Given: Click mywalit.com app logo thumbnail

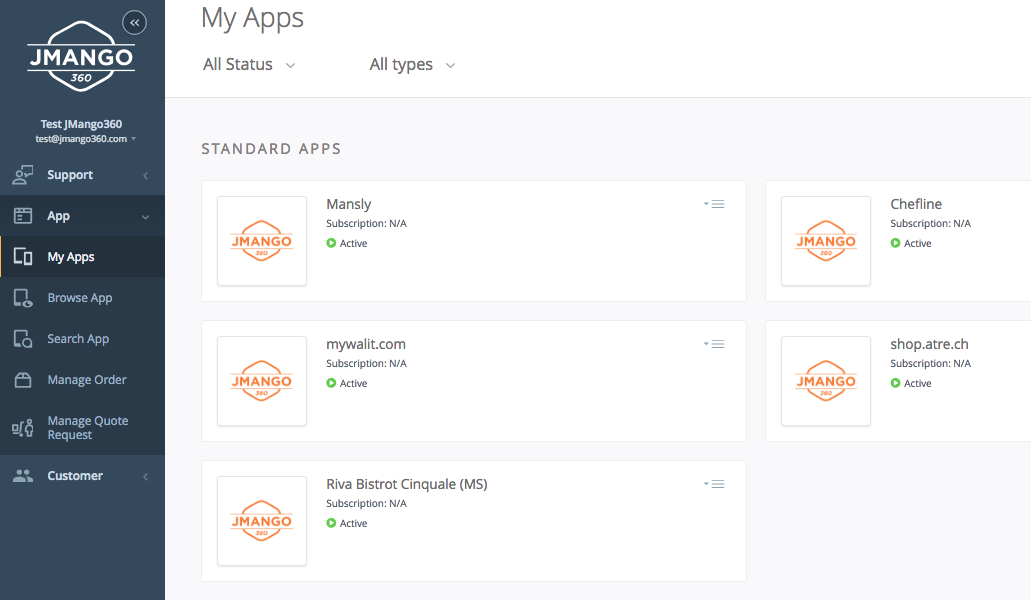Looking at the screenshot, I should pyautogui.click(x=262, y=381).
